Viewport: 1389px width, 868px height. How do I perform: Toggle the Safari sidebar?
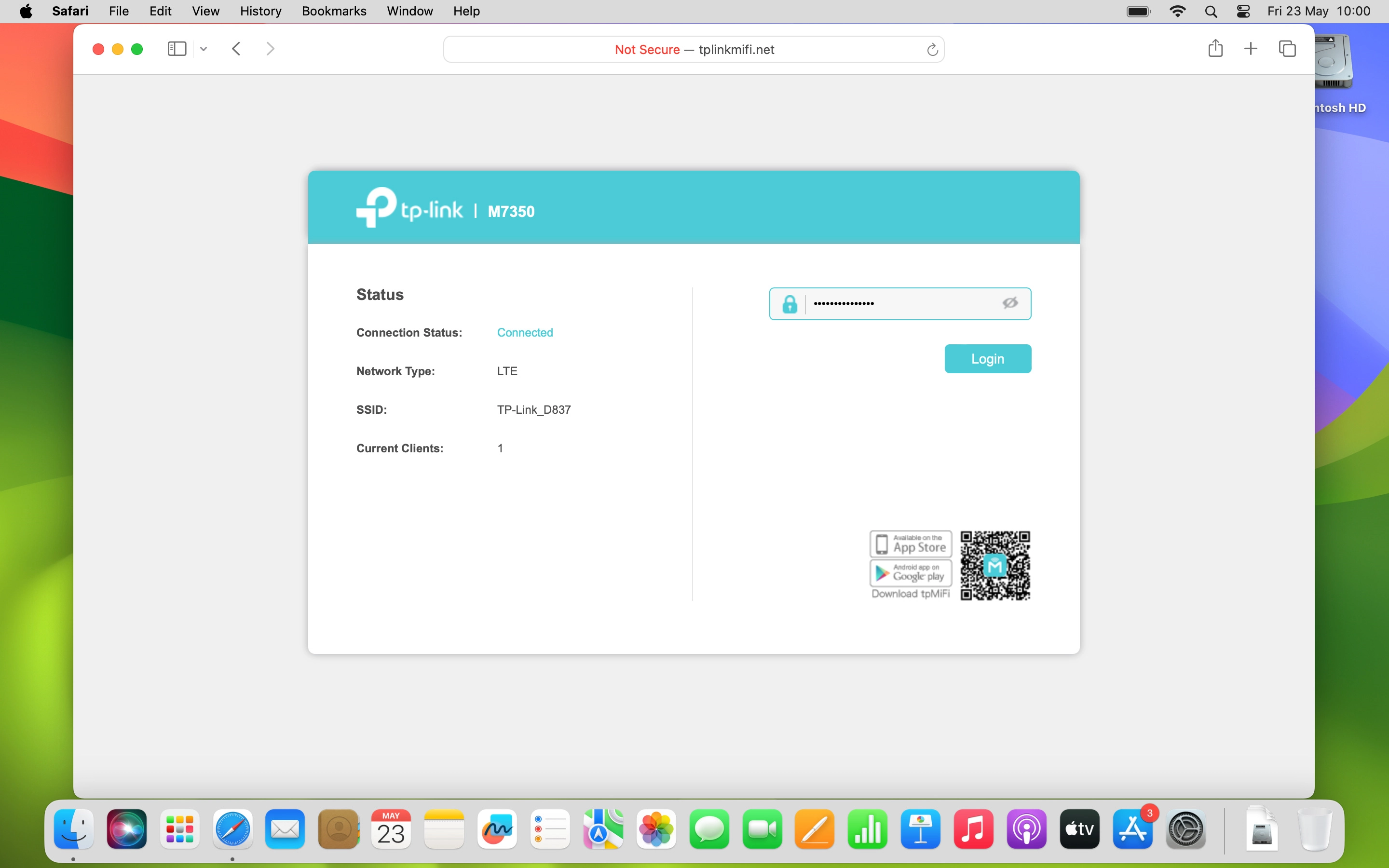pos(177,49)
